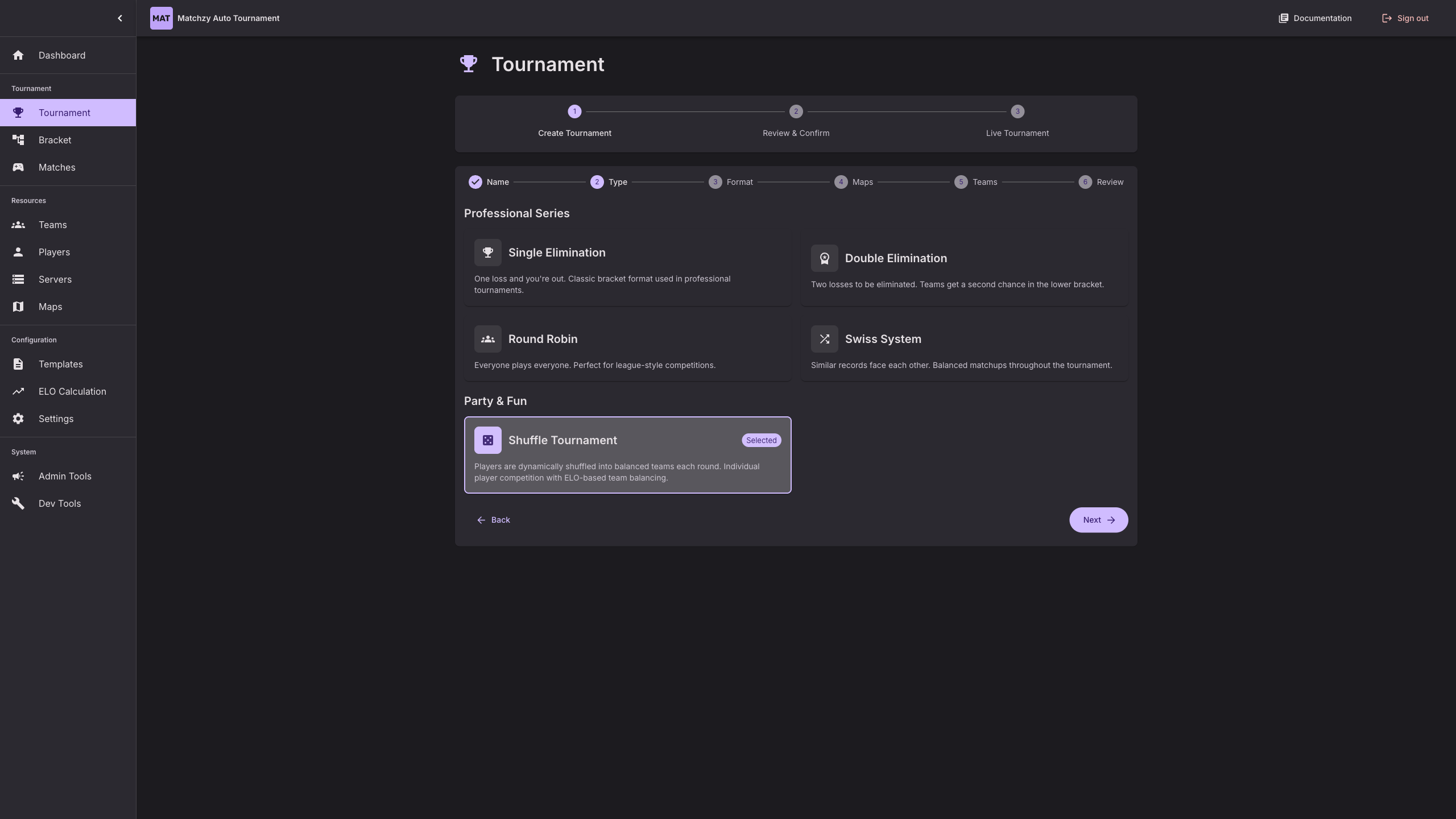Open the Admin Tools menu item
Viewport: 1456px width, 819px height.
click(65, 476)
